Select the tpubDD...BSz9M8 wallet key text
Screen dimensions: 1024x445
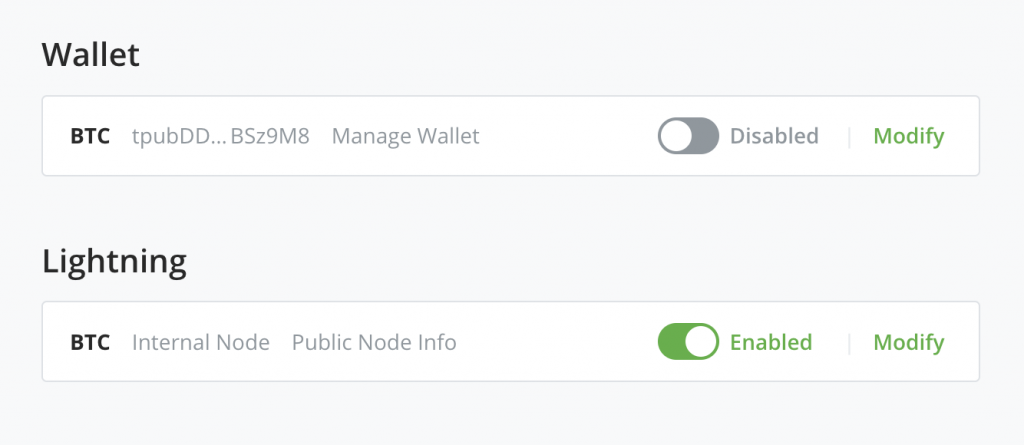point(221,136)
